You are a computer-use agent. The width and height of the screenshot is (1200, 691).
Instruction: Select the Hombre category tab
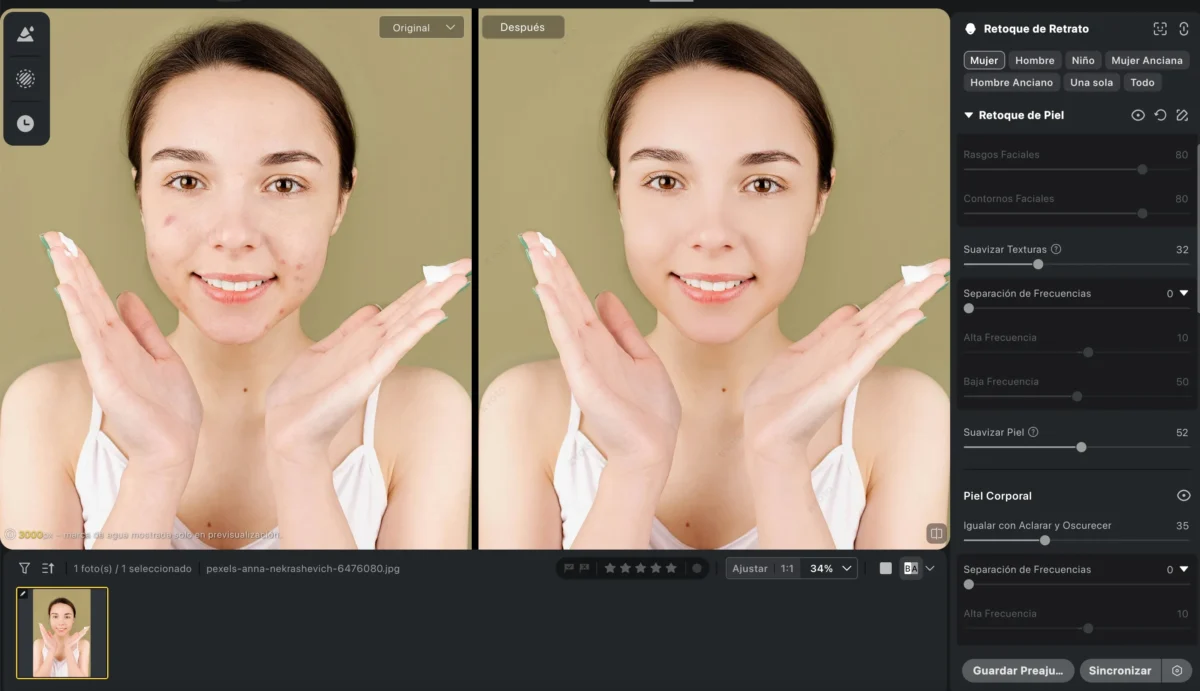(1034, 60)
